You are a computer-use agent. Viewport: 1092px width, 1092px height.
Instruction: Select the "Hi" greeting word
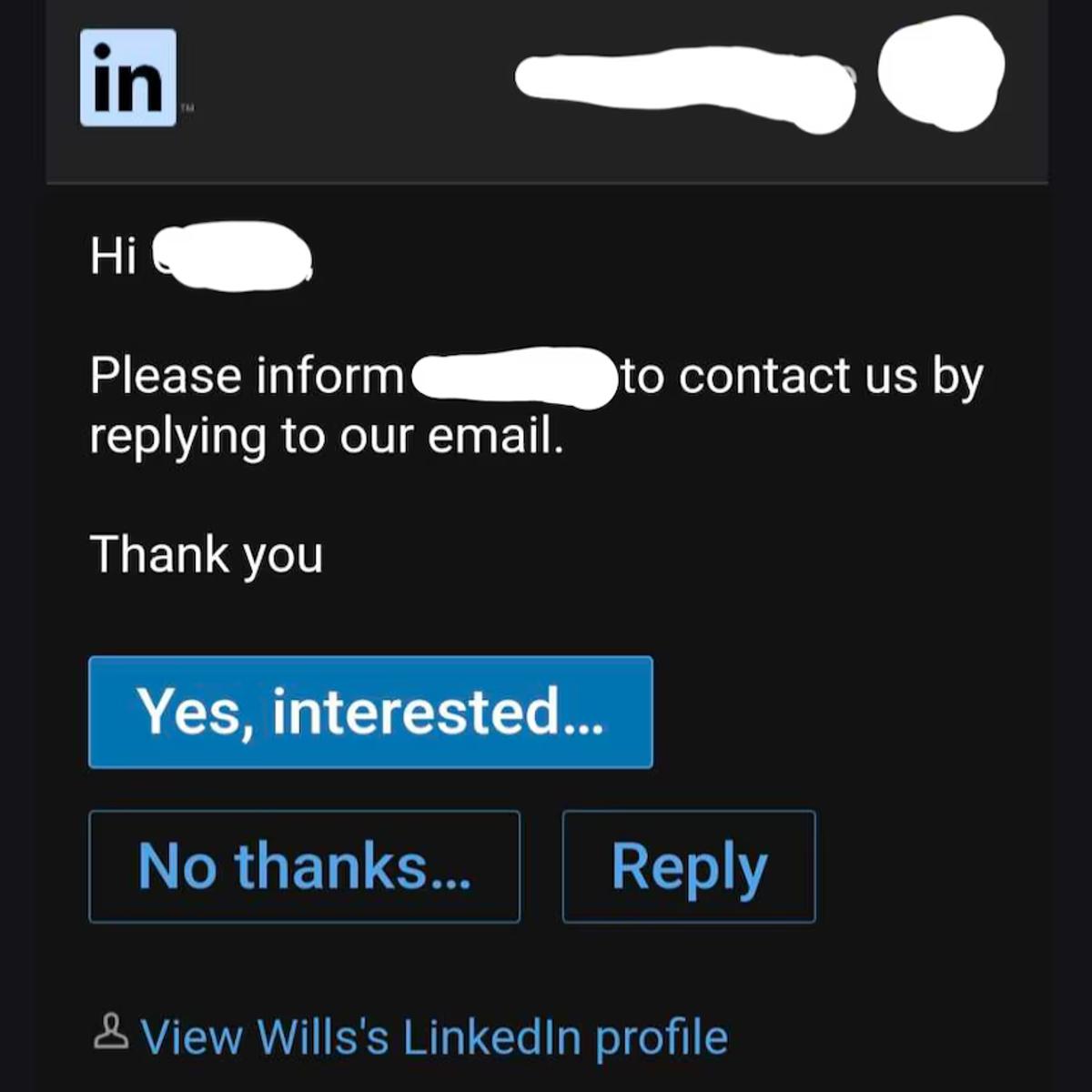coord(114,255)
